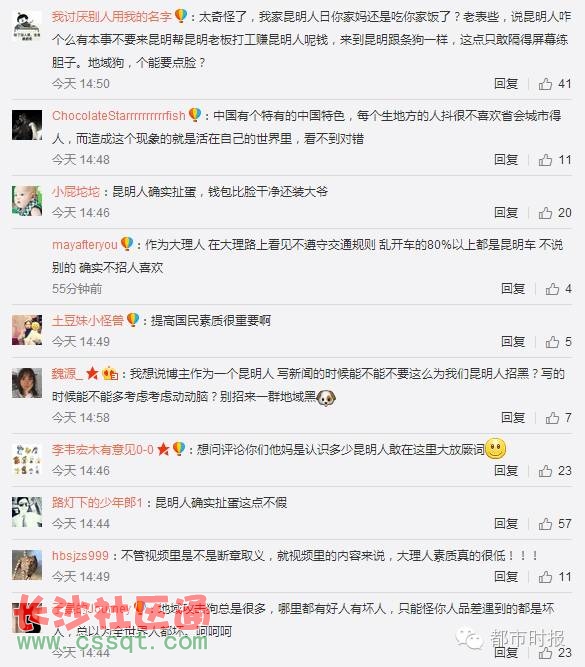Screen dimensions: 585x667
Task: Open mayafteryou's username link
Action: click(x=85, y=245)
